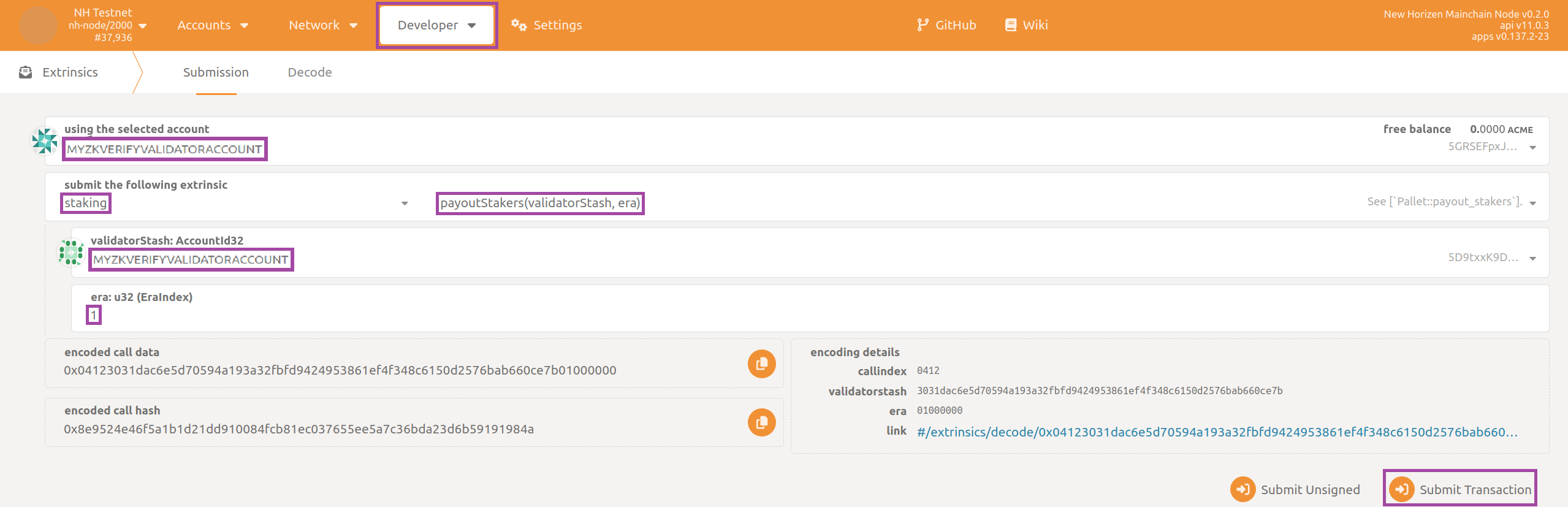
Task: Expand the Accounts menu
Action: pyautogui.click(x=212, y=25)
